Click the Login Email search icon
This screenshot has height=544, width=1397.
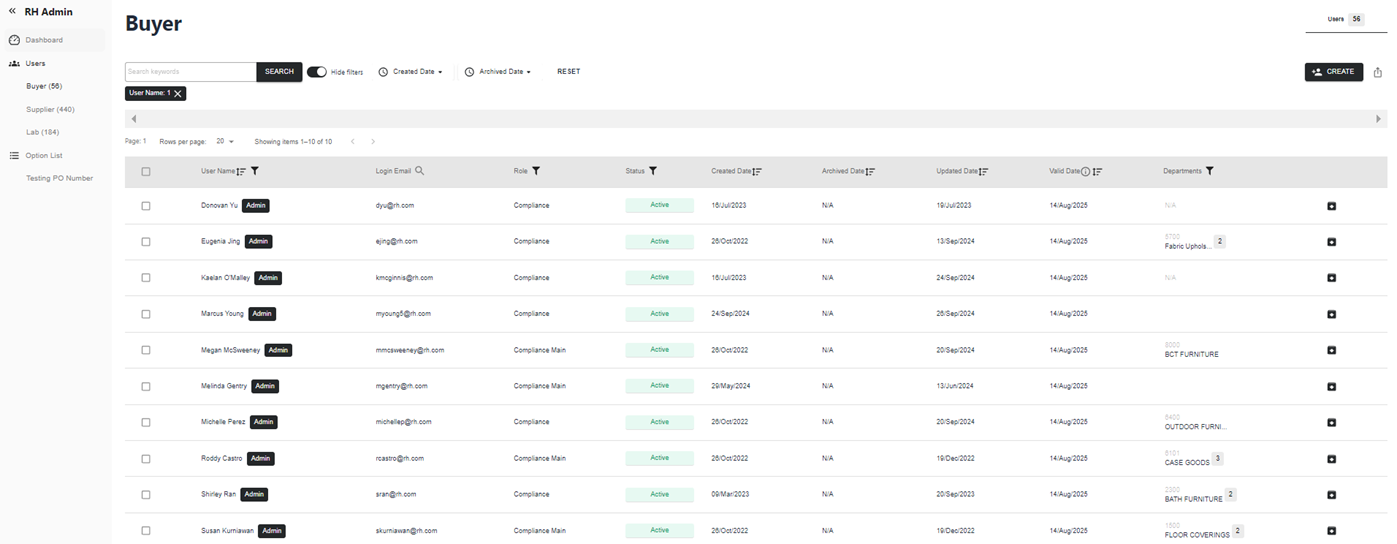tap(419, 171)
